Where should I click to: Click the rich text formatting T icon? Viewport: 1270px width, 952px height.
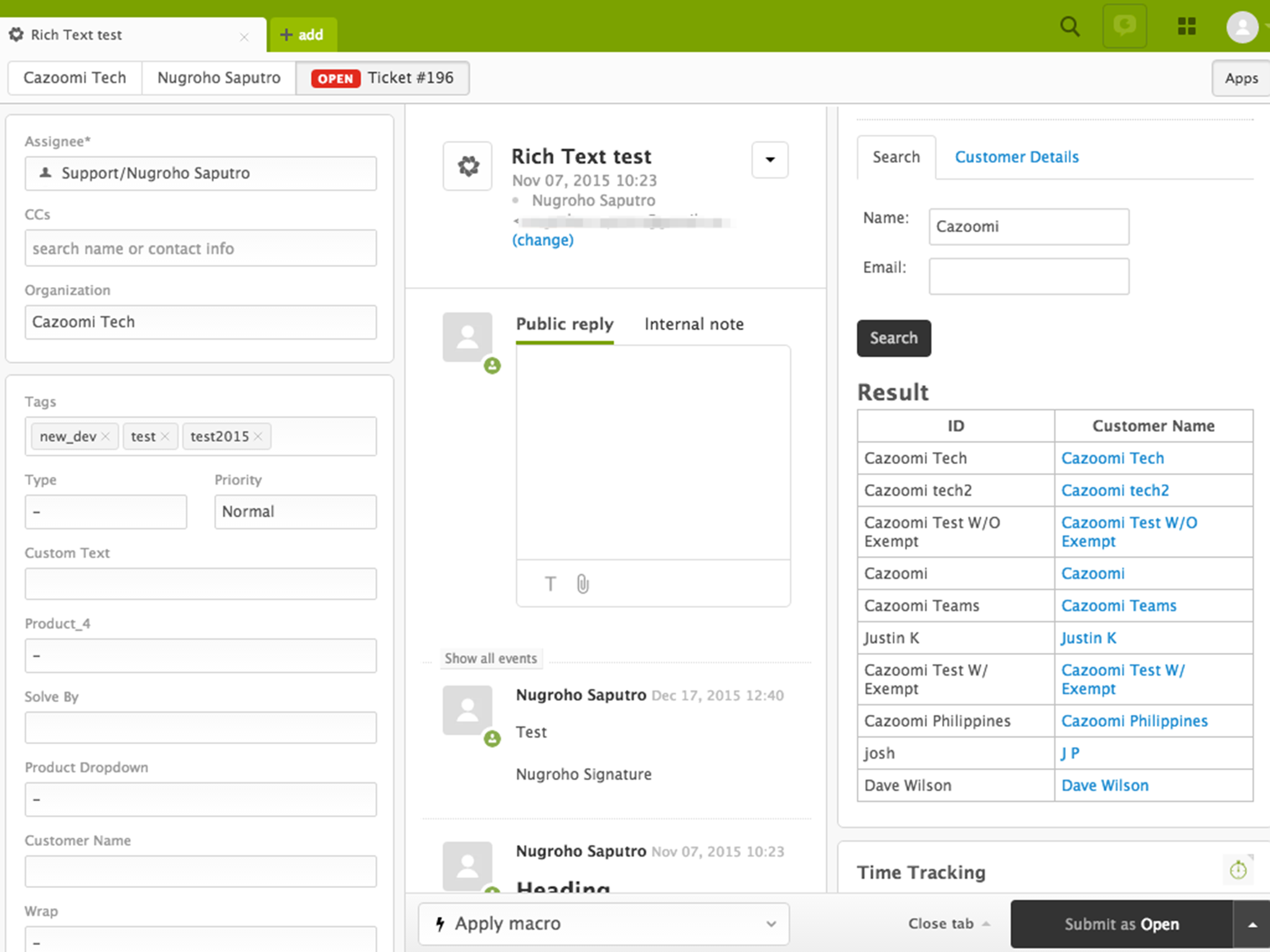coord(550,584)
